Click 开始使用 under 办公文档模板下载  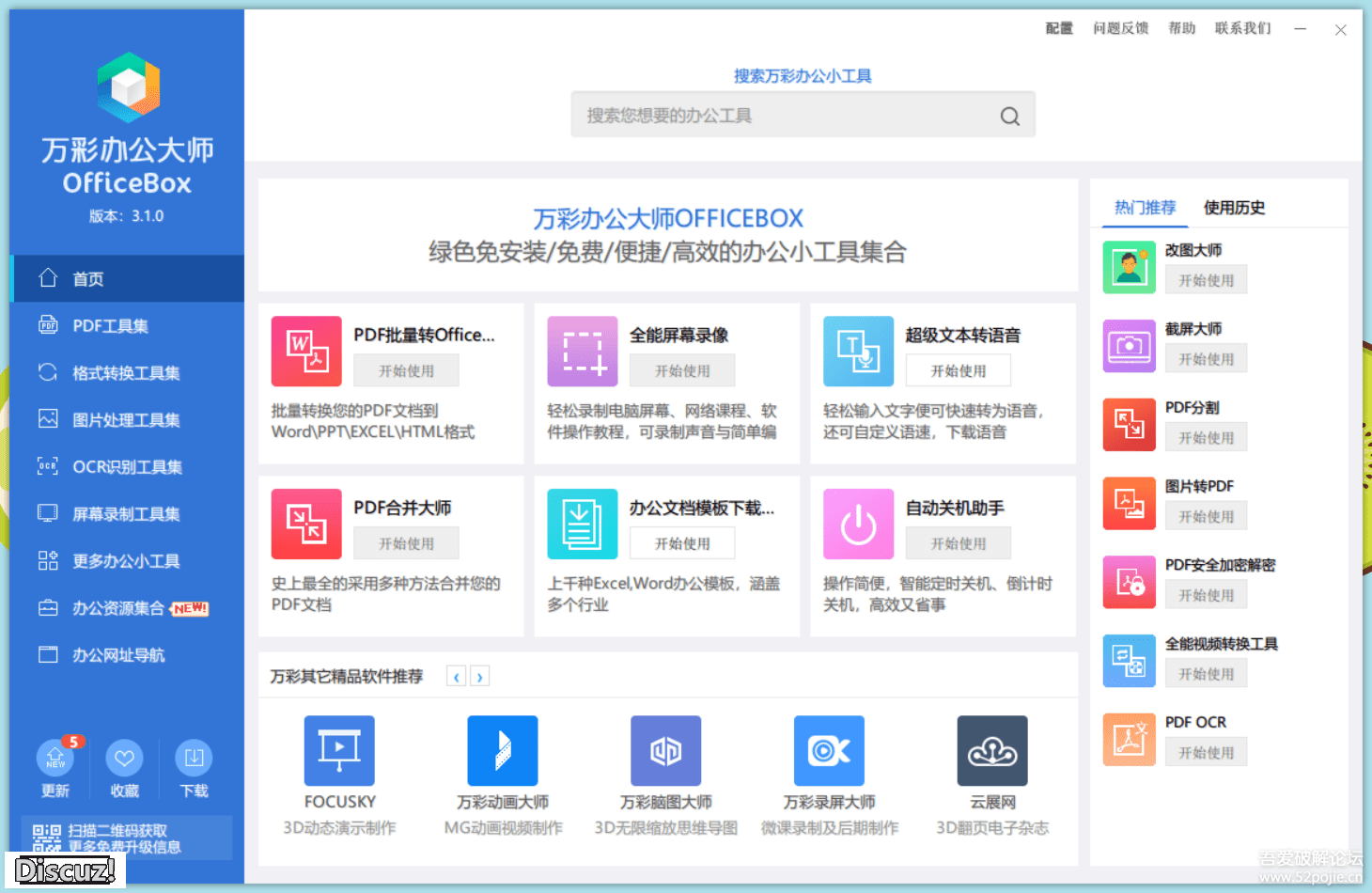682,543
